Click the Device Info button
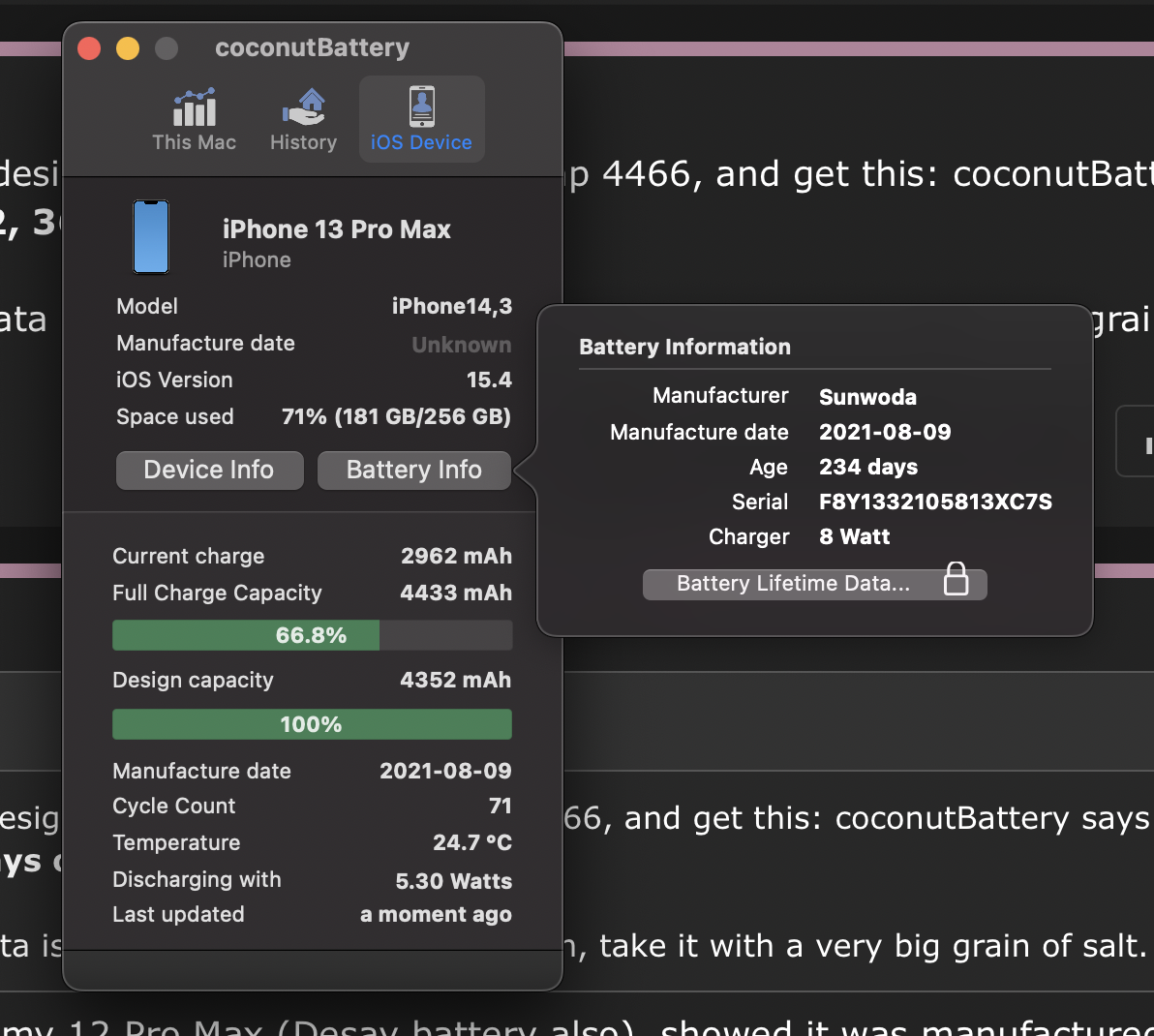This screenshot has height=1036, width=1154. coord(210,471)
